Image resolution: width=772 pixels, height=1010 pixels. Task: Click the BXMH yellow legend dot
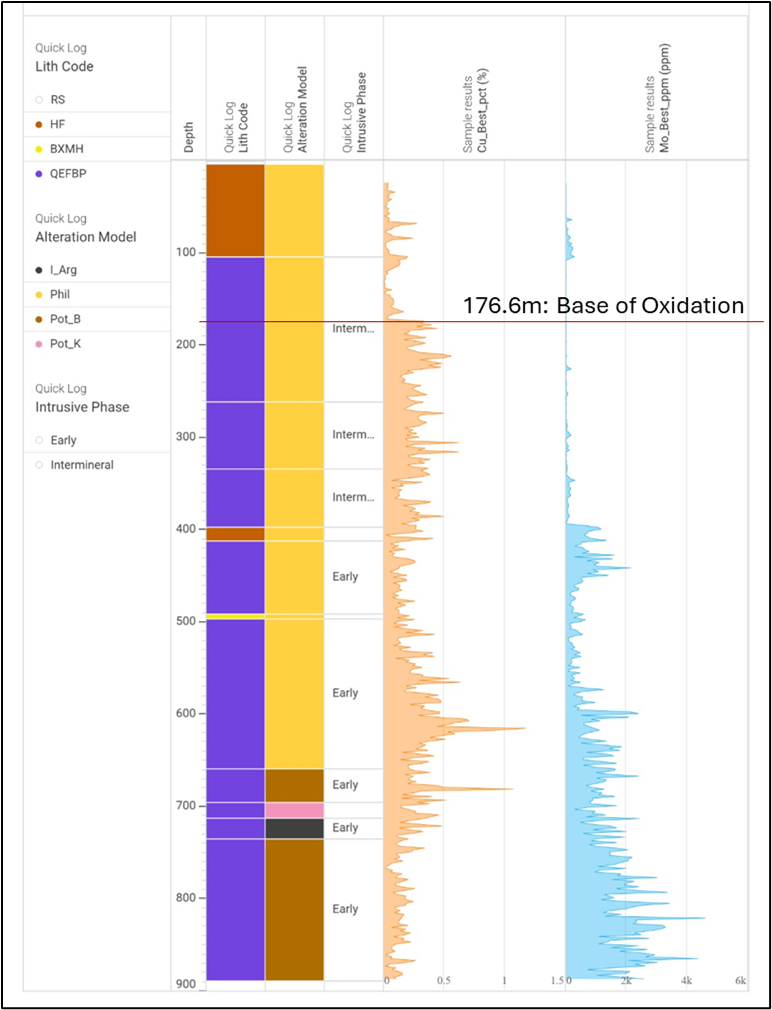pyautogui.click(x=38, y=148)
